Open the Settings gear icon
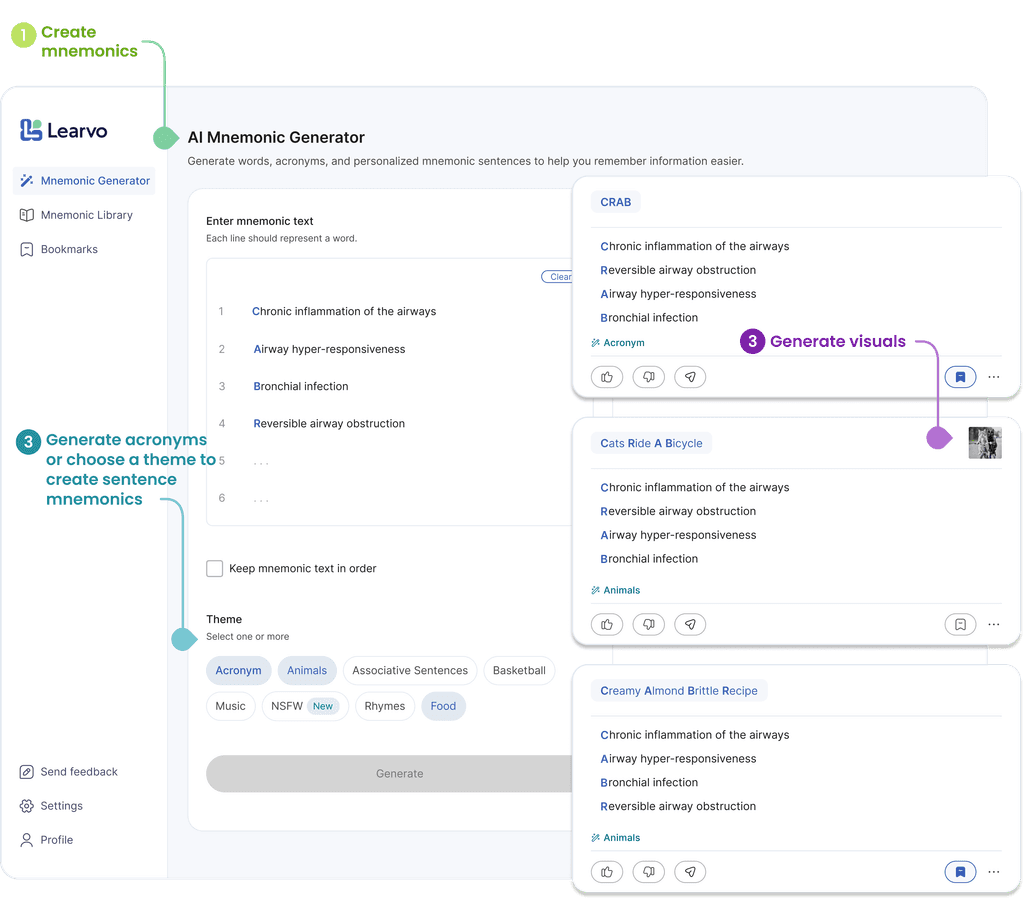The image size is (1024, 907). [x=26, y=806]
